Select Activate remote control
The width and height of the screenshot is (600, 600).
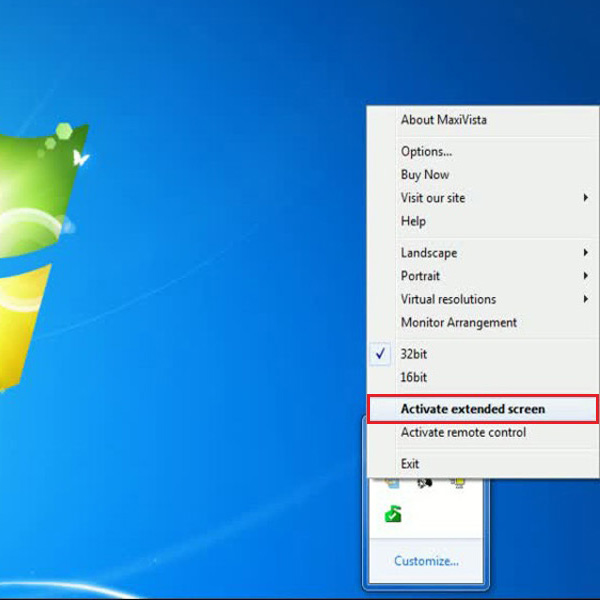click(x=483, y=432)
